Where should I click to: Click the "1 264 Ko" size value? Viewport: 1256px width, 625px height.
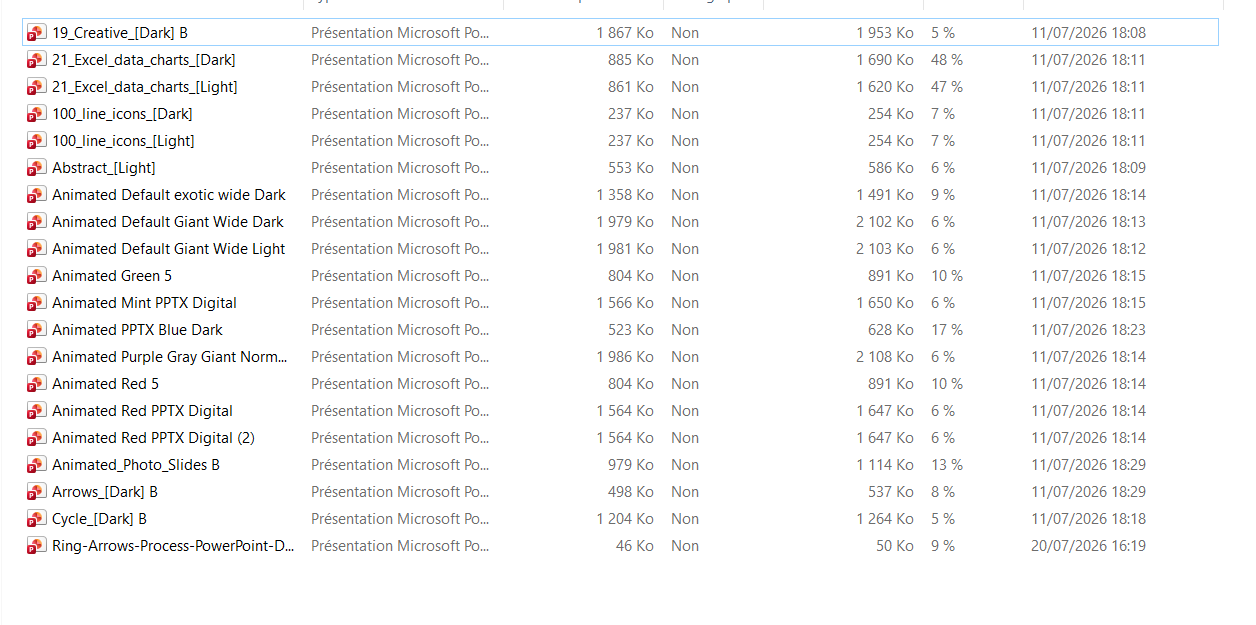pyautogui.click(x=885, y=519)
